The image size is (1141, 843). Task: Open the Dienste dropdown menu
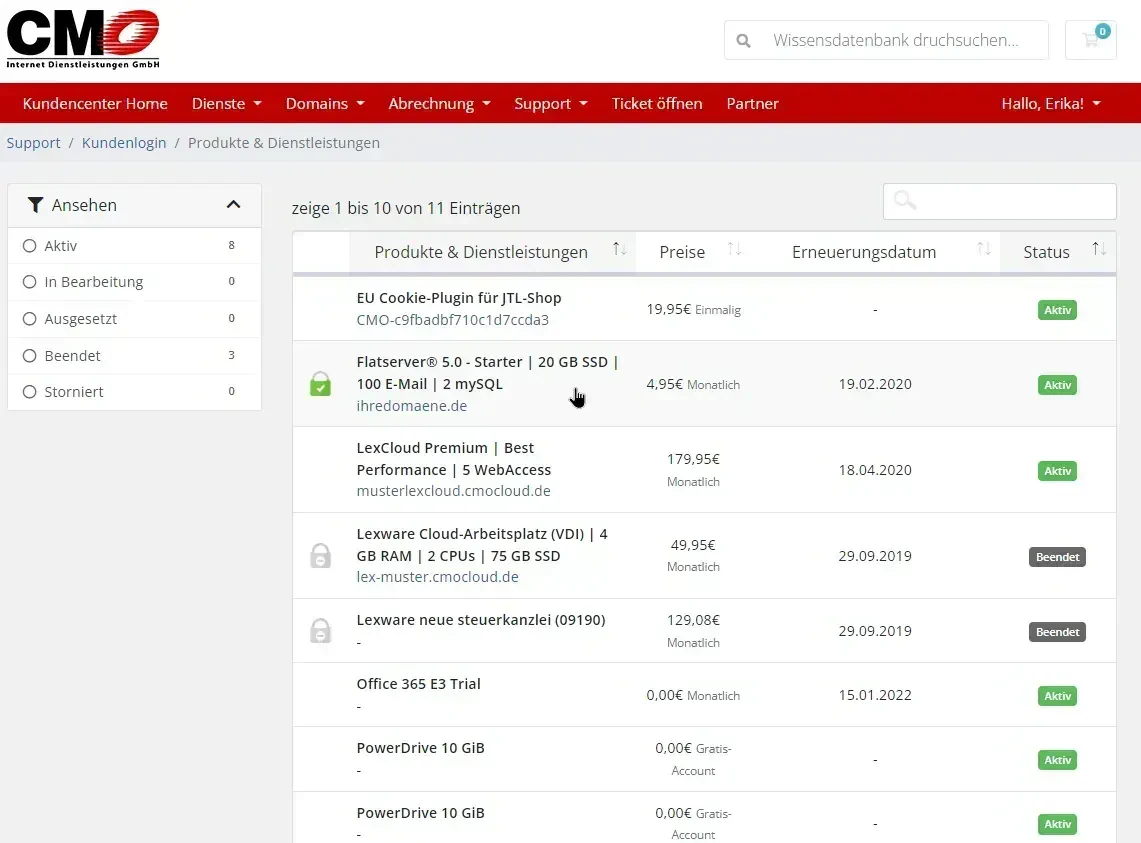click(226, 103)
